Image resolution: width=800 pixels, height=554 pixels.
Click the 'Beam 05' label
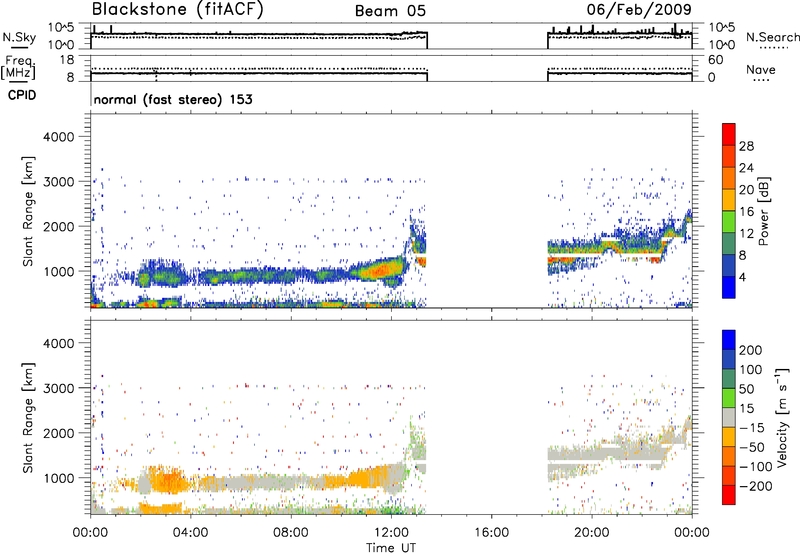tap(390, 11)
